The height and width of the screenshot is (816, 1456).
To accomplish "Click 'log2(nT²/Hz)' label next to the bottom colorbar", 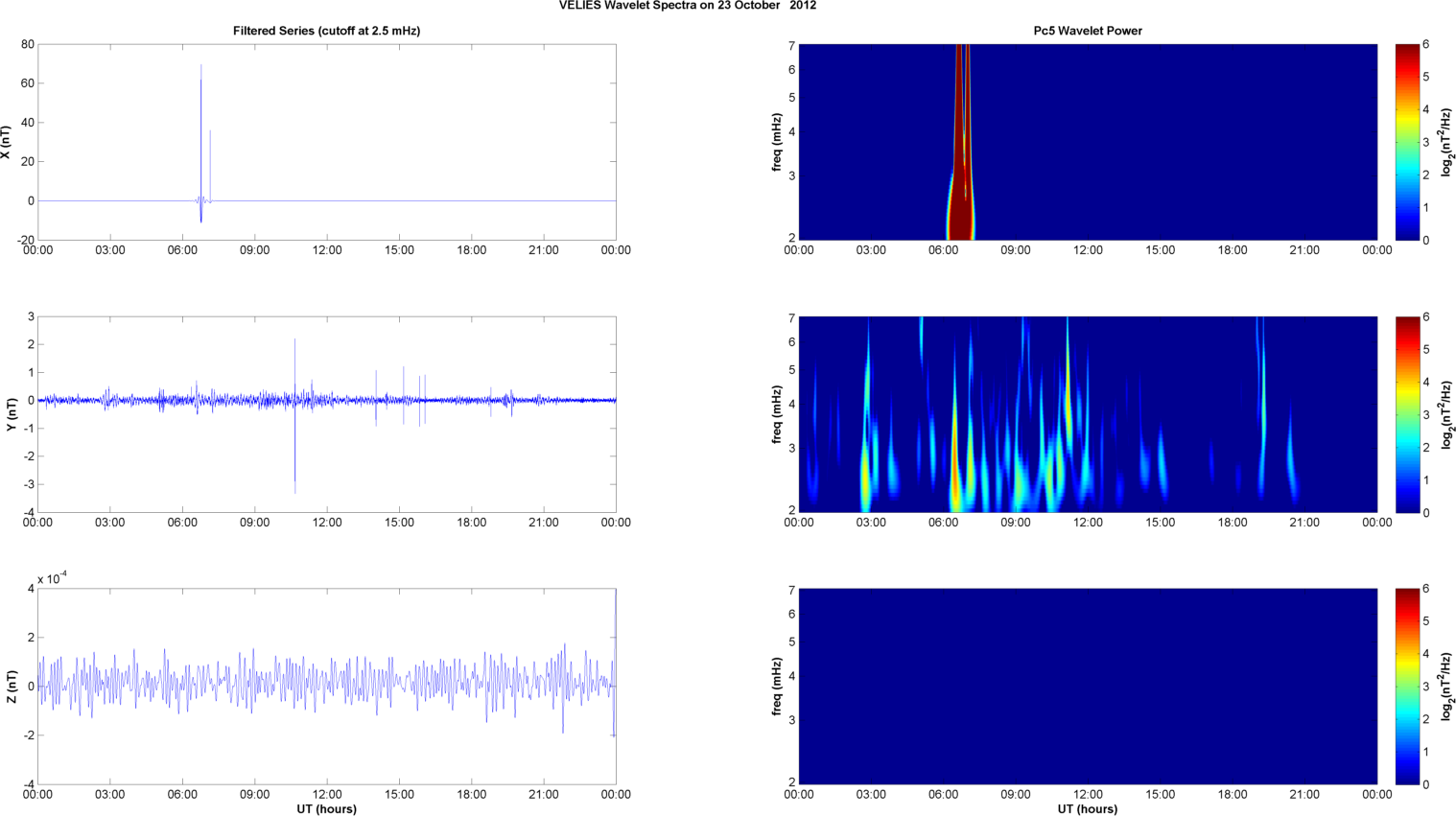I will click(x=1447, y=687).
